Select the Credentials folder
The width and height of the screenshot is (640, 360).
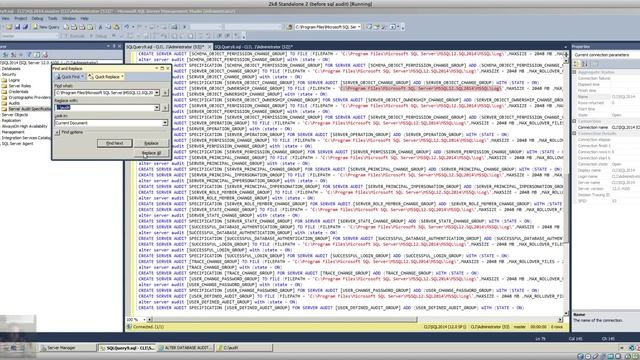(18, 91)
